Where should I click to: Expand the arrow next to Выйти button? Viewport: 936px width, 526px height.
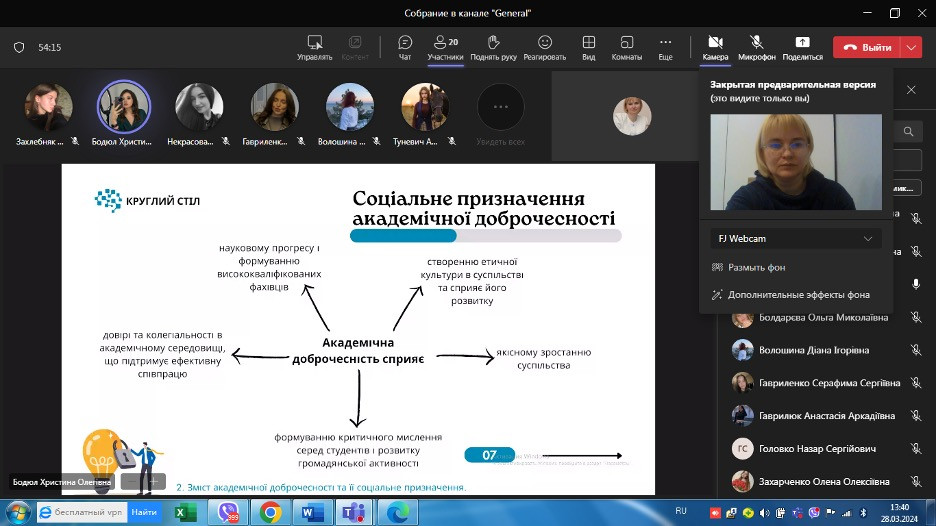point(911,47)
